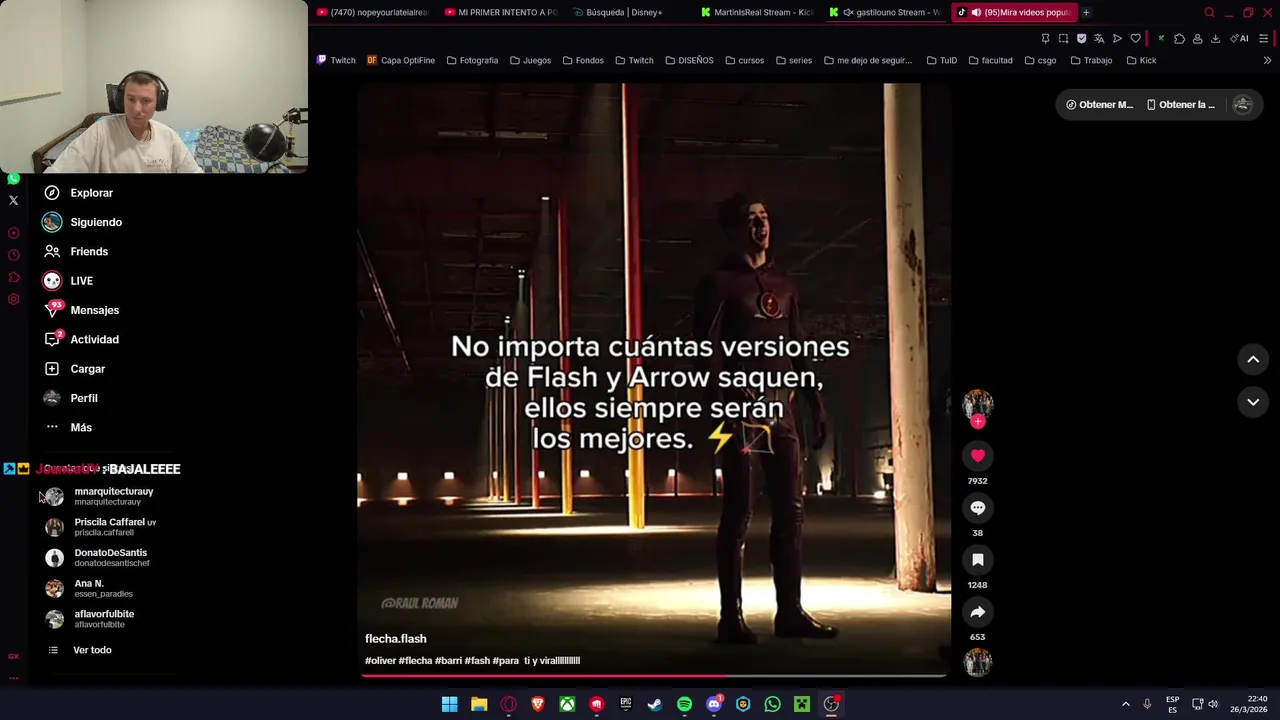
Task: Click the pinboard icon in browser toolbar
Action: coord(1045,38)
